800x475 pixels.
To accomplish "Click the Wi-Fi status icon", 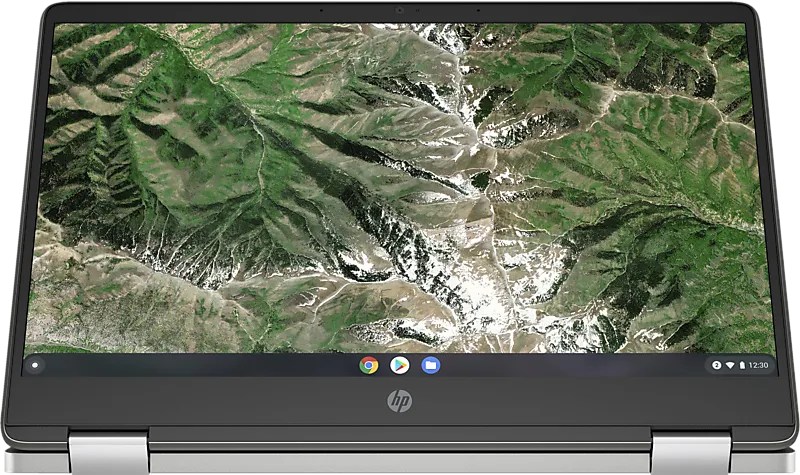I will pos(730,365).
